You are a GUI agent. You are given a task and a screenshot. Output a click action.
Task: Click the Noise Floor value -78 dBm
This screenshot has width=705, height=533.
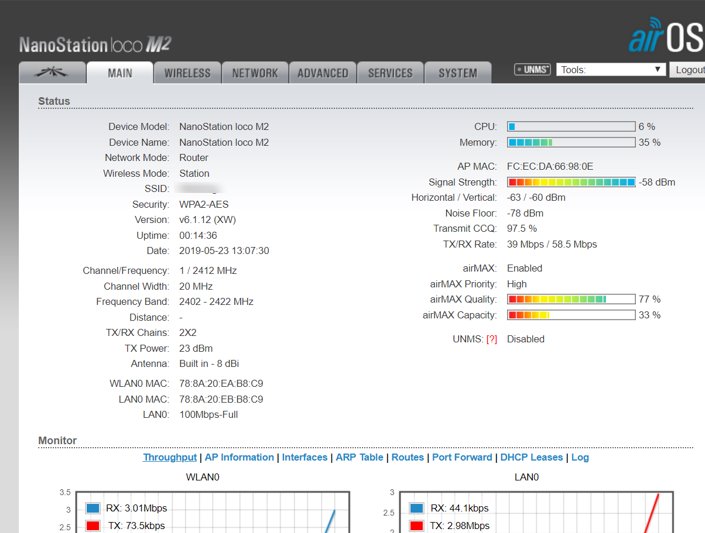pyautogui.click(x=525, y=213)
